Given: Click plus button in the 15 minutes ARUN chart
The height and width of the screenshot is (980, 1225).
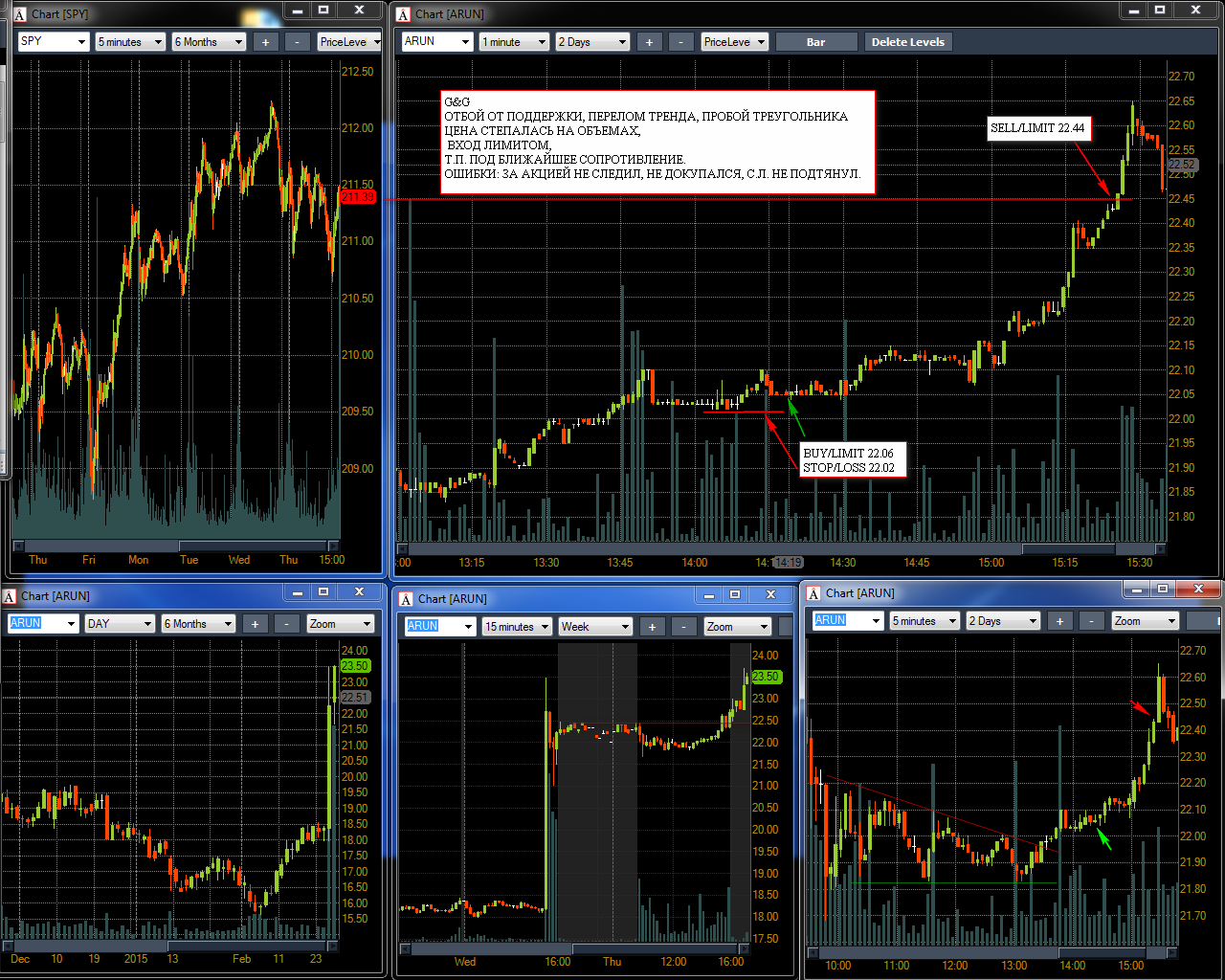Looking at the screenshot, I should click(653, 626).
